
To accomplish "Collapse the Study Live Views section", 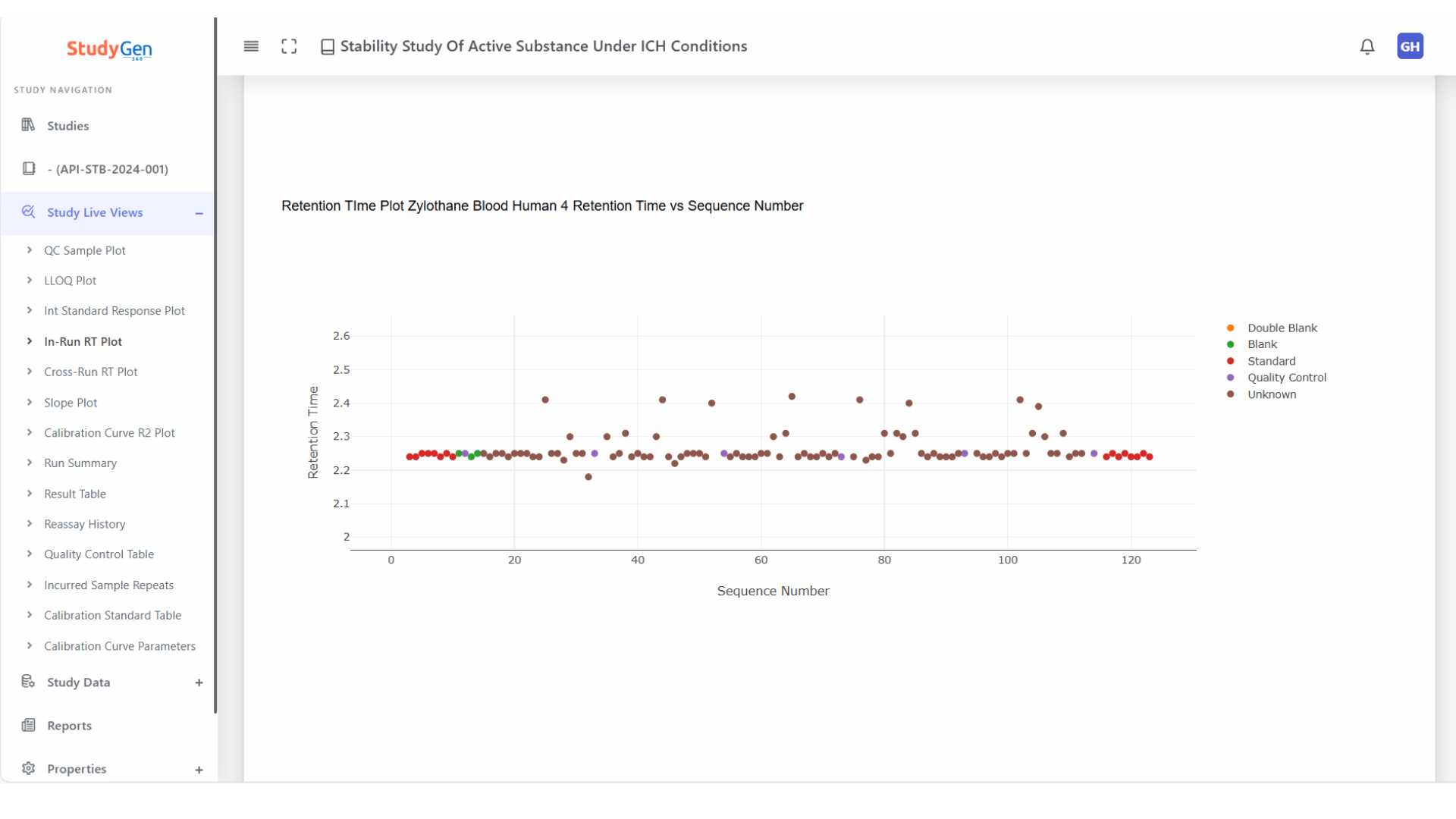I will click(199, 213).
